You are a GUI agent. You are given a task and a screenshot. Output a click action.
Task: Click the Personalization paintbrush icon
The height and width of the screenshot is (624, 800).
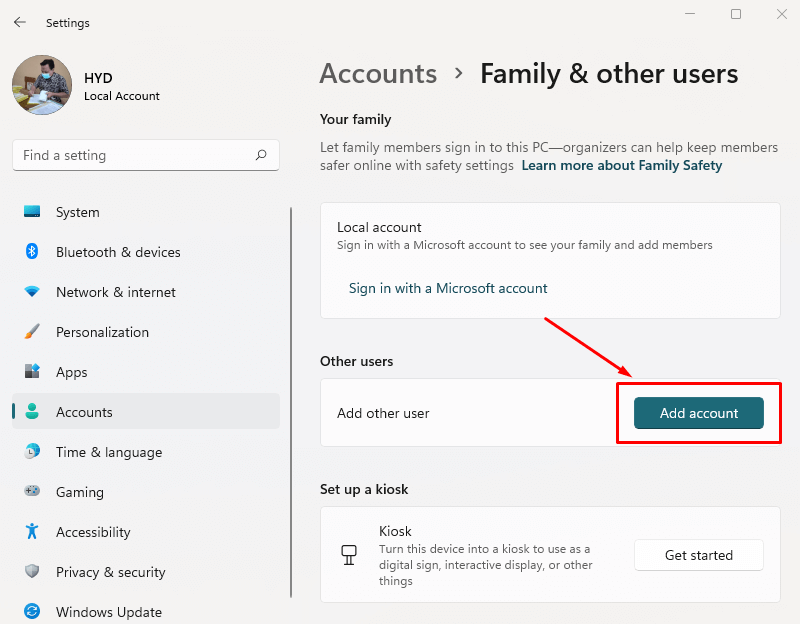point(32,332)
